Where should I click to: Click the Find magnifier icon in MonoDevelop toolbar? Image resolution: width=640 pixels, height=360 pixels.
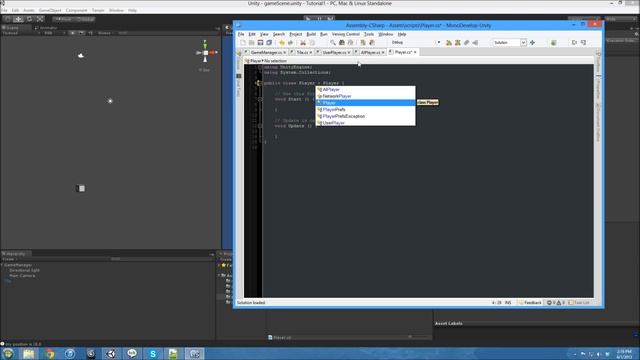point(333,42)
